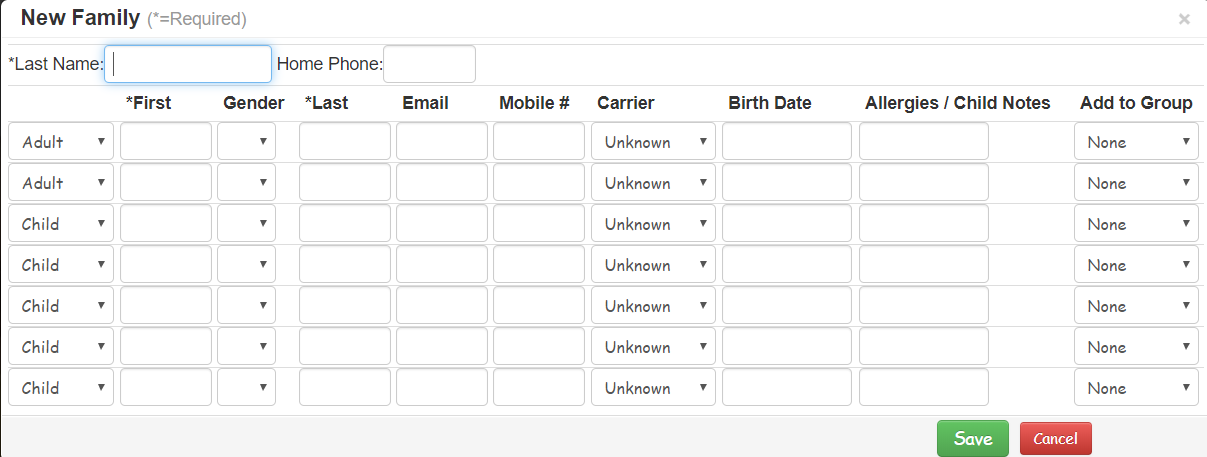The height and width of the screenshot is (457, 1207).
Task: Open the last row Add to Group dropdown
Action: (1136, 388)
